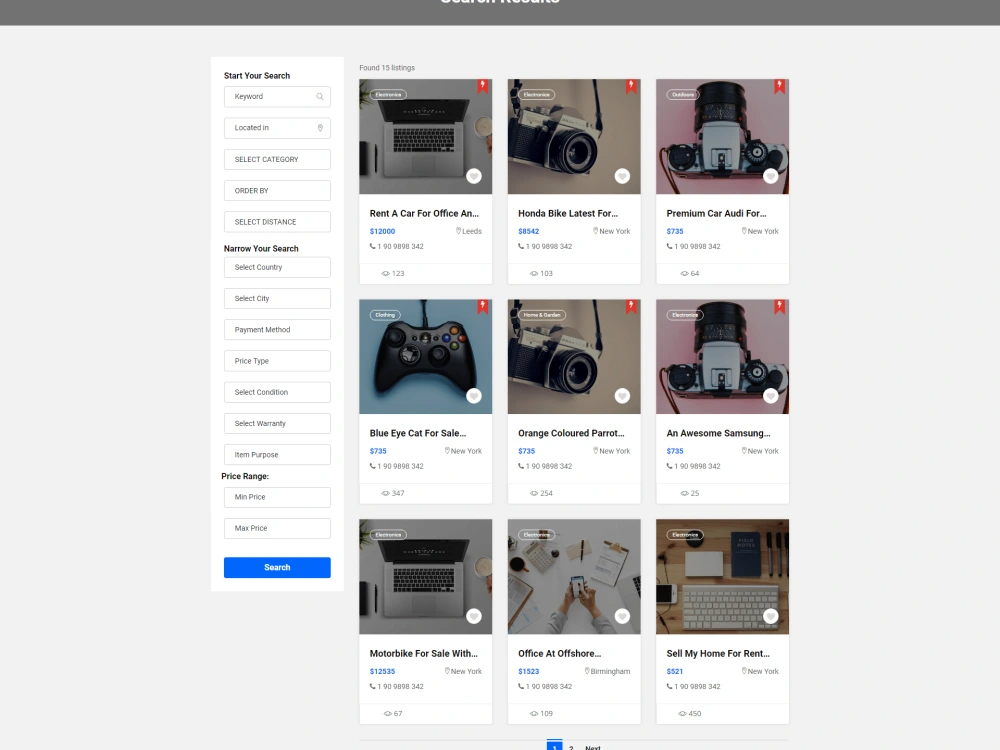Open Premium Car Audi For... title
Screen dimensions: 1000x750
pyautogui.click(x=716, y=214)
